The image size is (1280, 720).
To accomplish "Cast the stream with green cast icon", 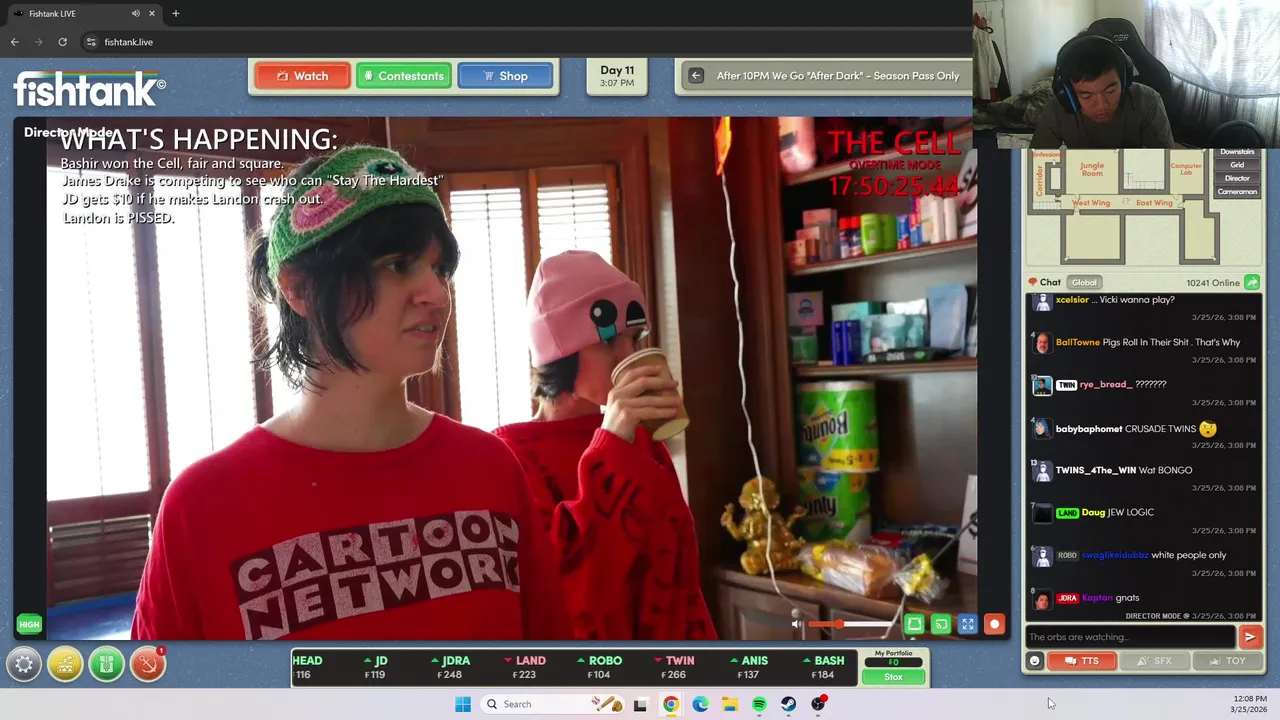I will click(x=941, y=625).
